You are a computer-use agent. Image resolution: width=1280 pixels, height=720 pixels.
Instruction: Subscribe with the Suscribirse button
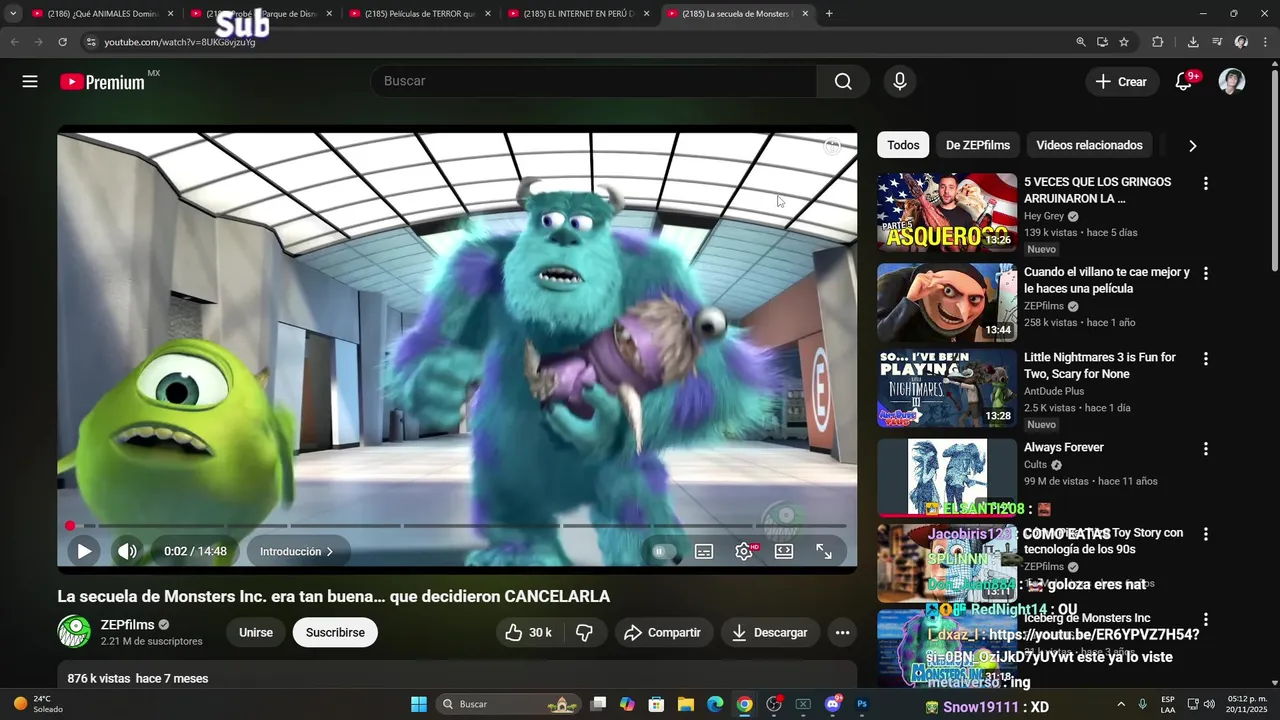(335, 632)
